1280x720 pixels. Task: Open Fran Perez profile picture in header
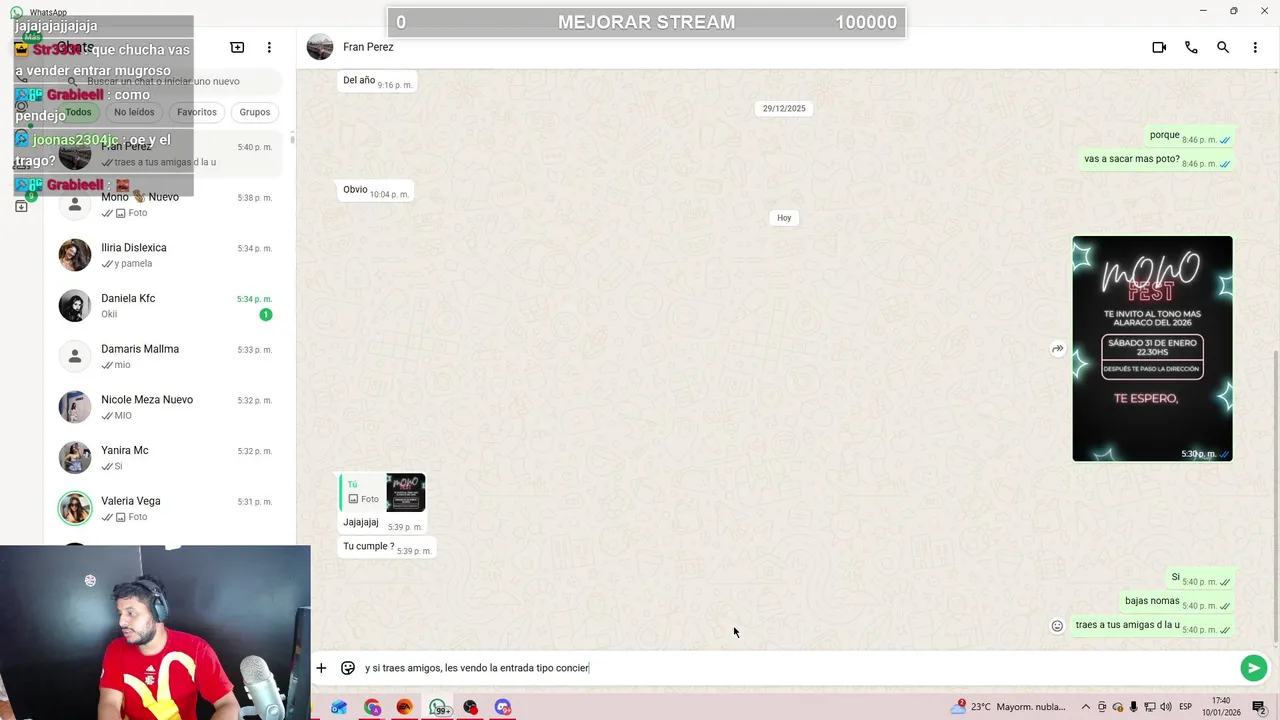coord(320,47)
